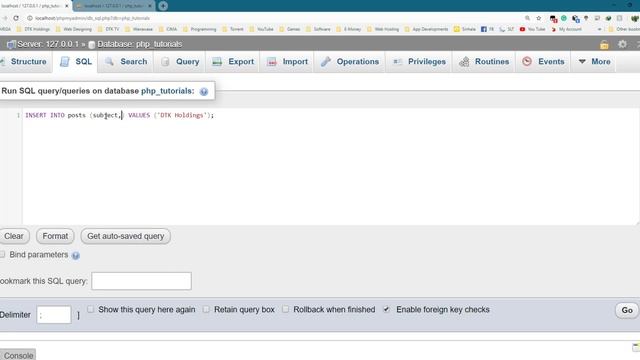Check the Retain query box option
Image resolution: width=640 pixels, height=360 pixels.
(x=206, y=309)
